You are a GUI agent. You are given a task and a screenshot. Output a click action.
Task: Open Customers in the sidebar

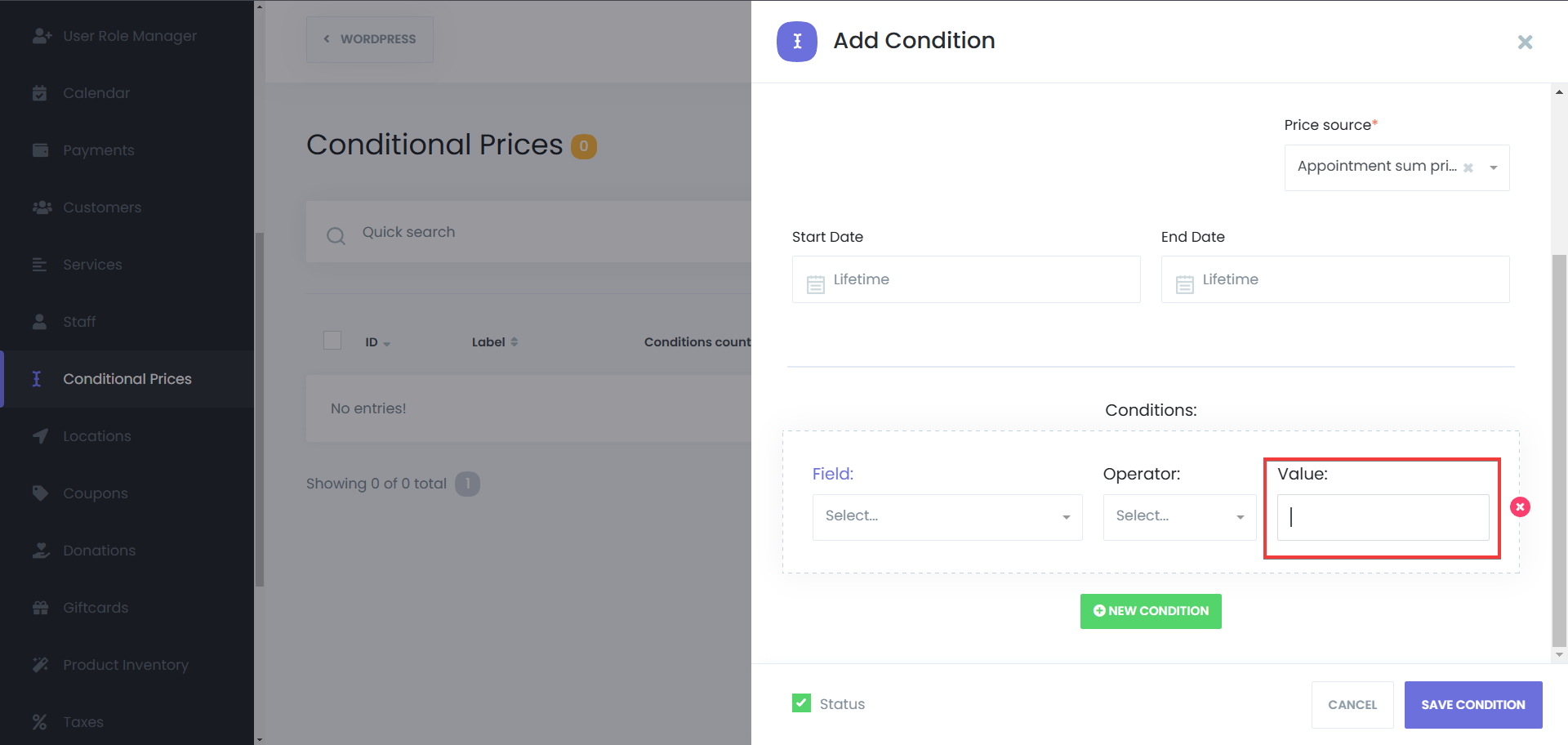102,207
